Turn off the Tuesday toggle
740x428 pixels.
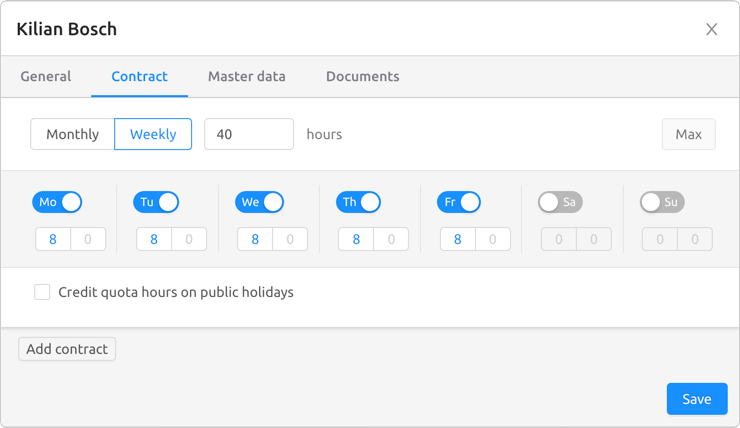[156, 202]
